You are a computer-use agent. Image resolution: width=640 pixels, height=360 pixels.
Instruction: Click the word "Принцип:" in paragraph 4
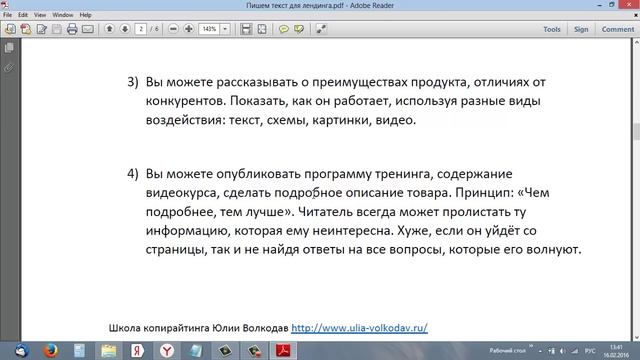pyautogui.click(x=484, y=193)
